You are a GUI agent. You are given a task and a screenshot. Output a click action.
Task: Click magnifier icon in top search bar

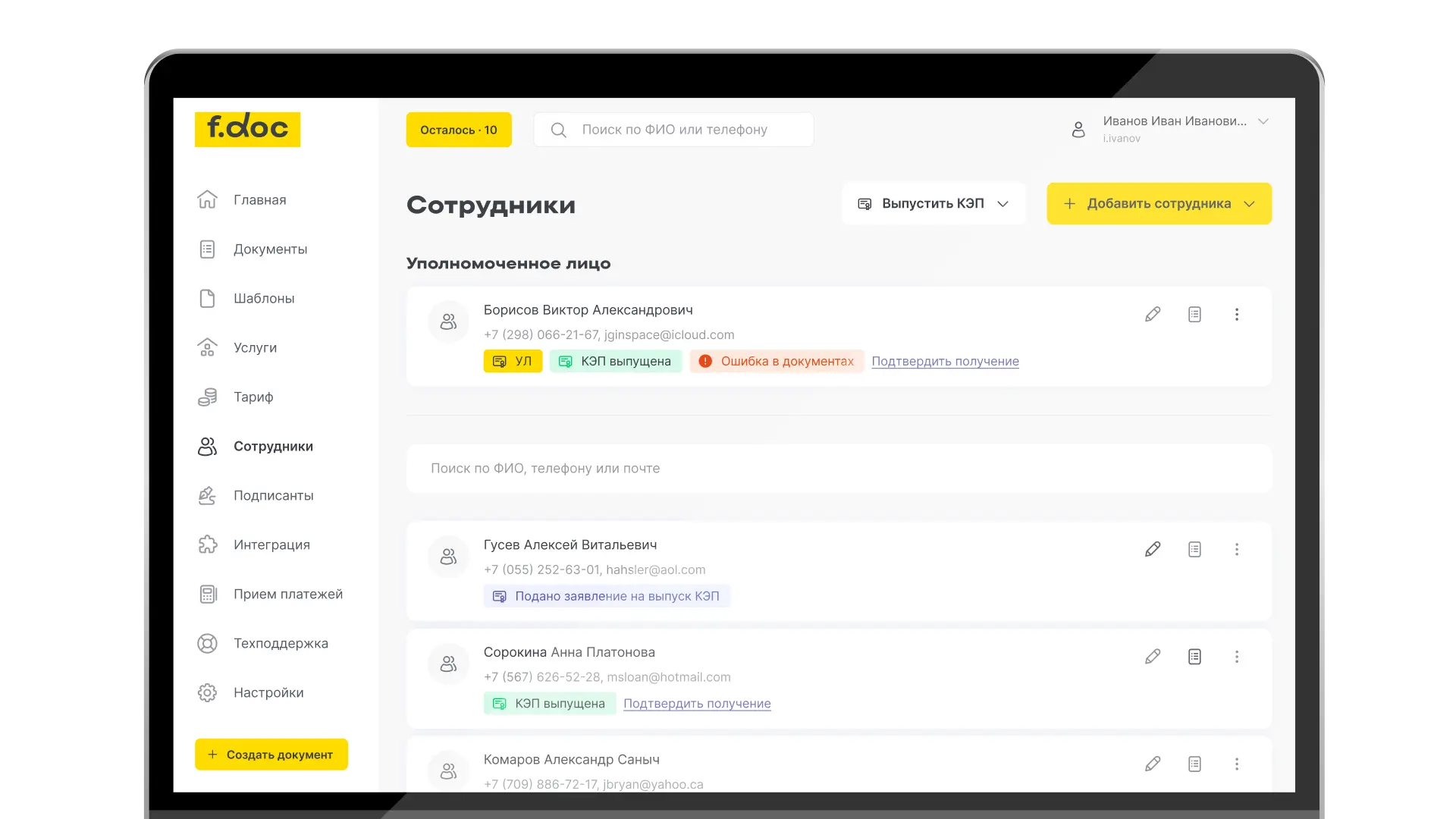[x=559, y=130]
